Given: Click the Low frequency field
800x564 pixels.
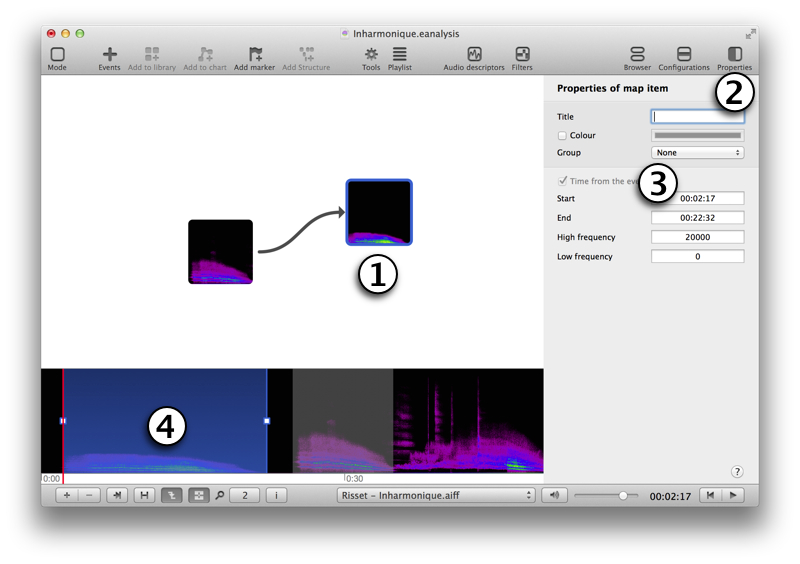Looking at the screenshot, I should pos(697,256).
